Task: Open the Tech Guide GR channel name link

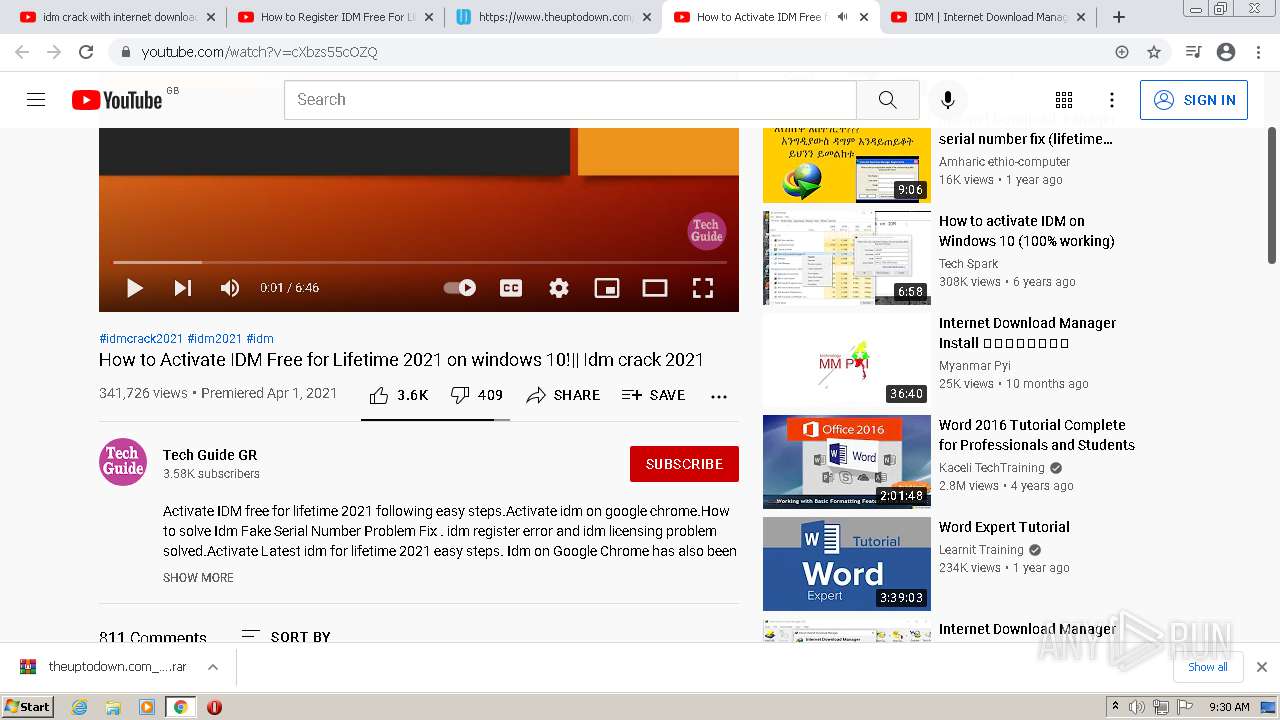Action: pos(210,455)
